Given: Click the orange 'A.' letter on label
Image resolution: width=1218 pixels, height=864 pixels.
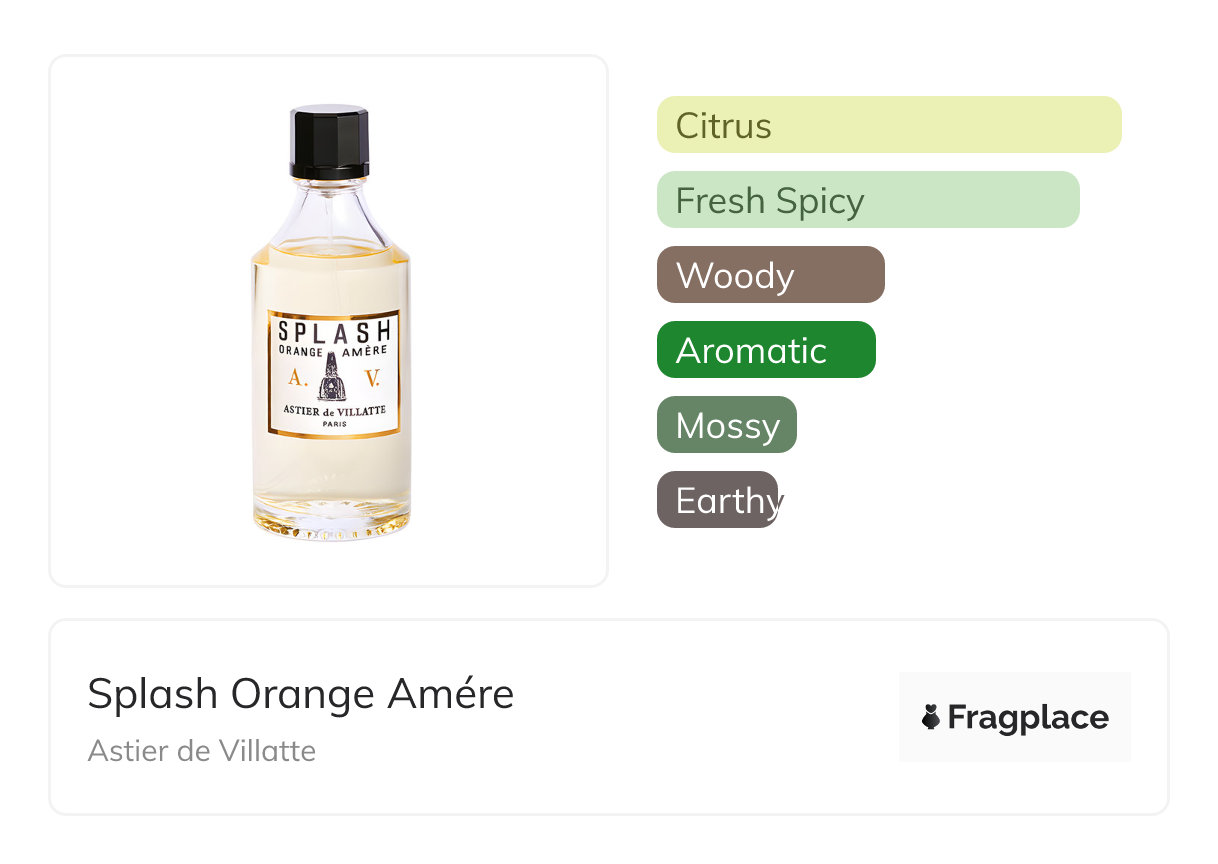Looking at the screenshot, I should (295, 377).
